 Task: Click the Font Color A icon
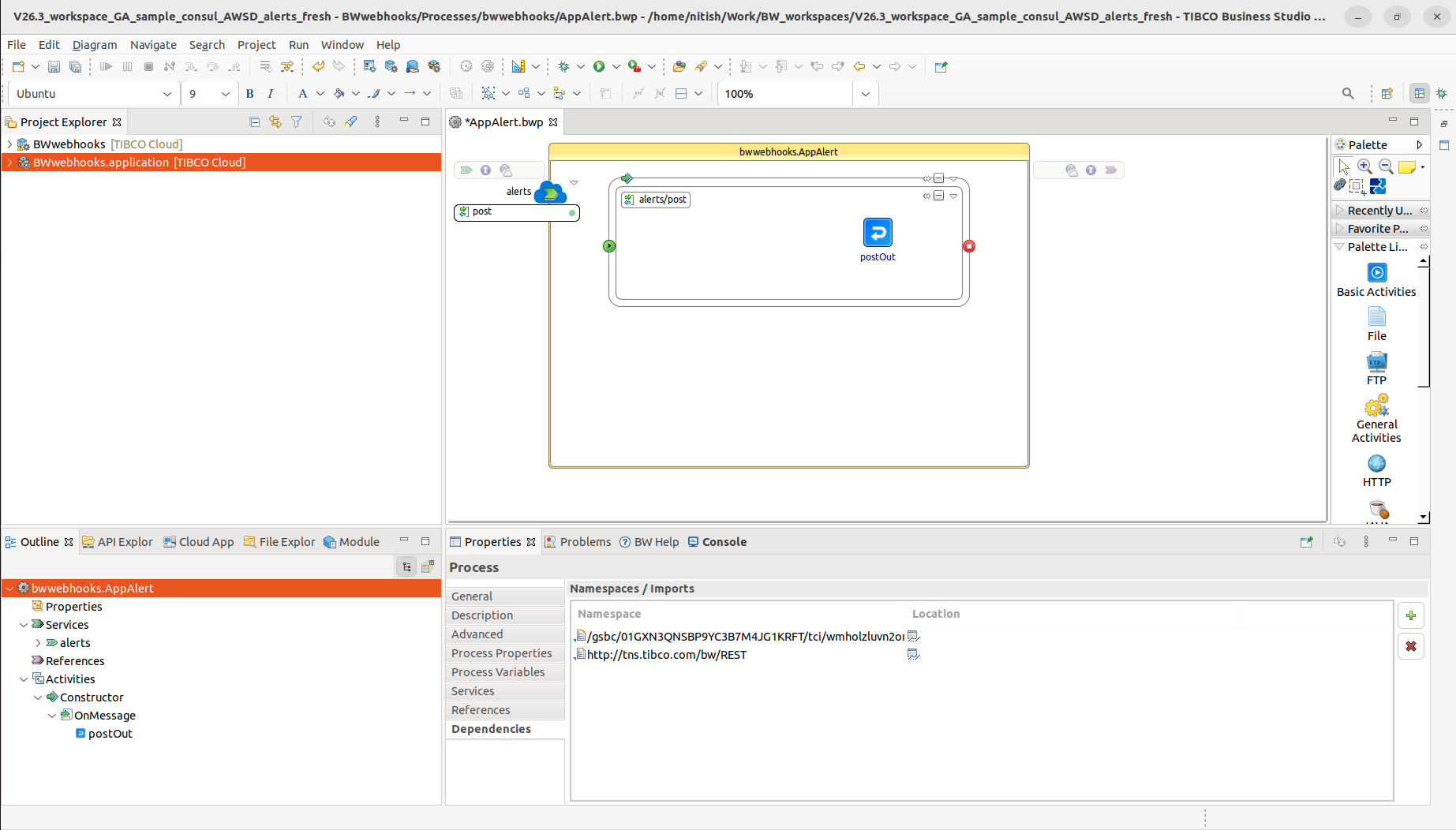[302, 94]
